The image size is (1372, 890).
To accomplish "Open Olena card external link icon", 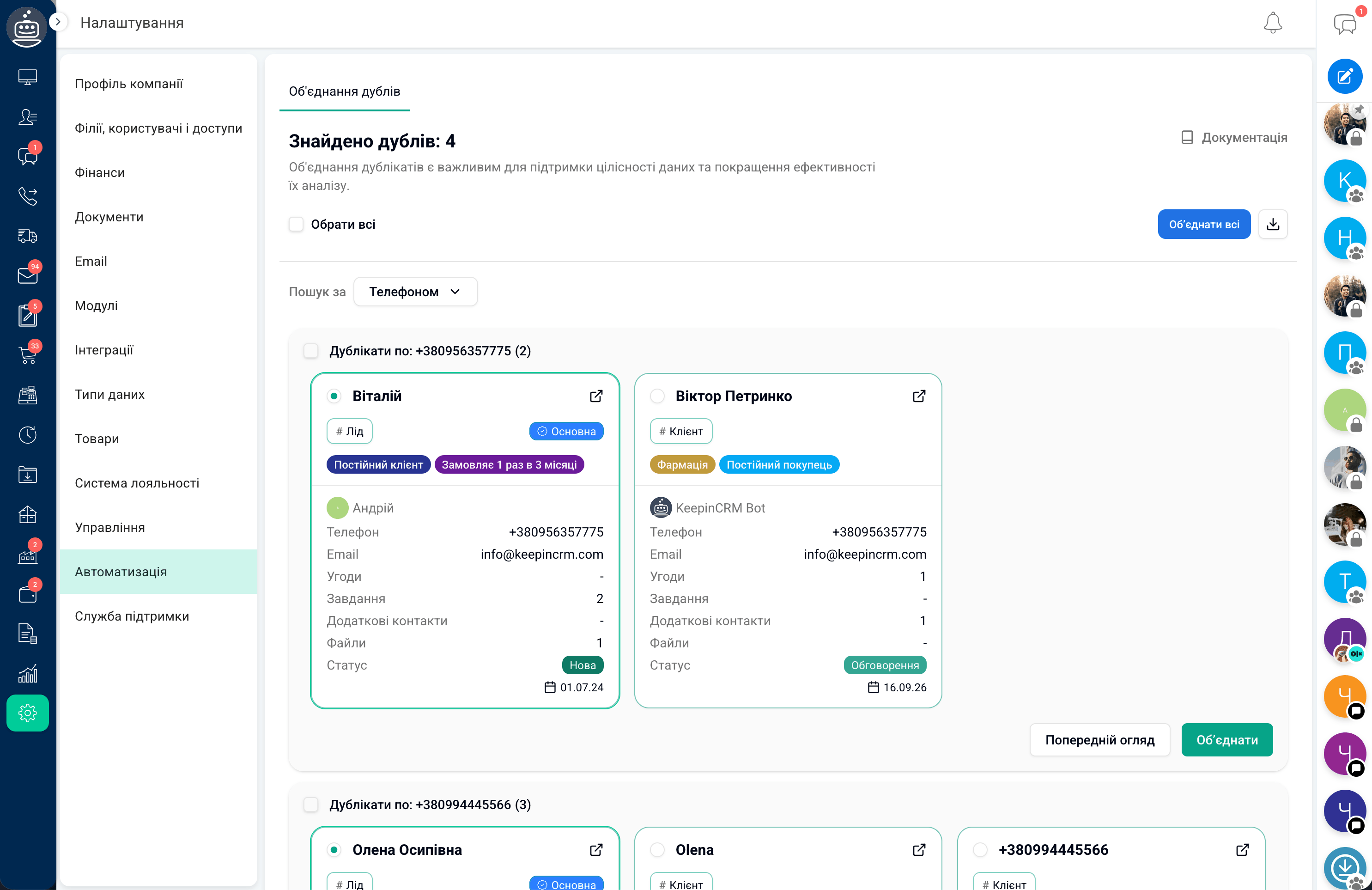I will [919, 850].
